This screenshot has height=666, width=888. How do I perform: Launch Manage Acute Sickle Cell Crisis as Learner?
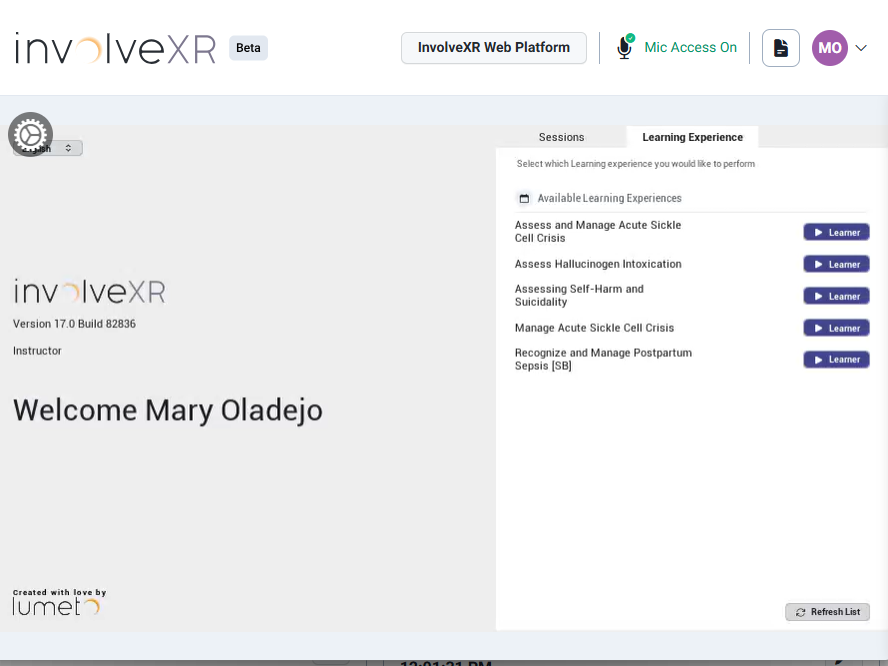(836, 328)
